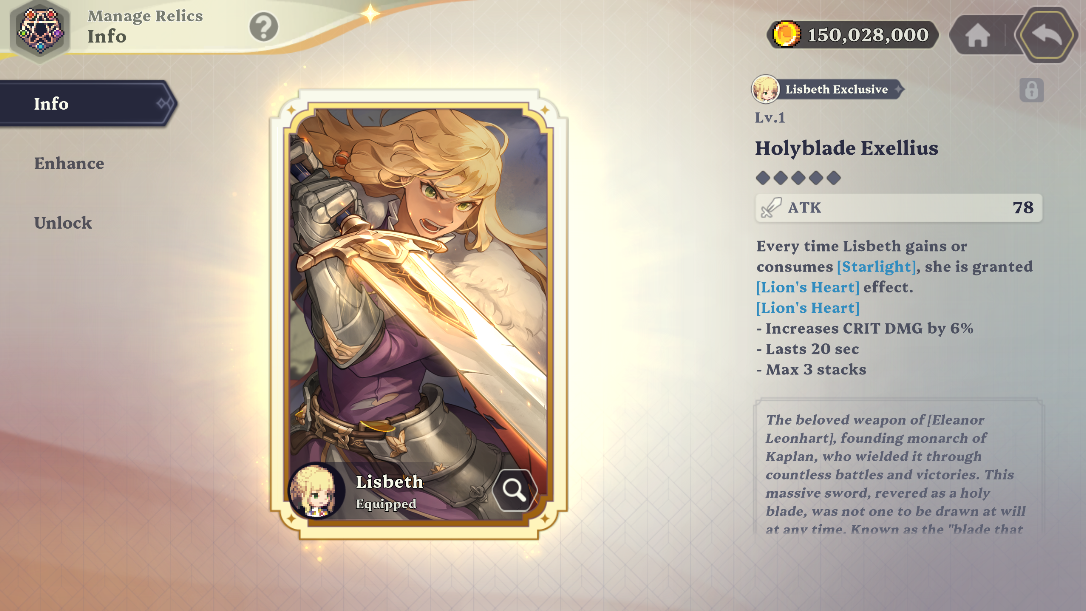Click the [Starlight] keyword link
The height and width of the screenshot is (611, 1086).
pyautogui.click(x=876, y=267)
